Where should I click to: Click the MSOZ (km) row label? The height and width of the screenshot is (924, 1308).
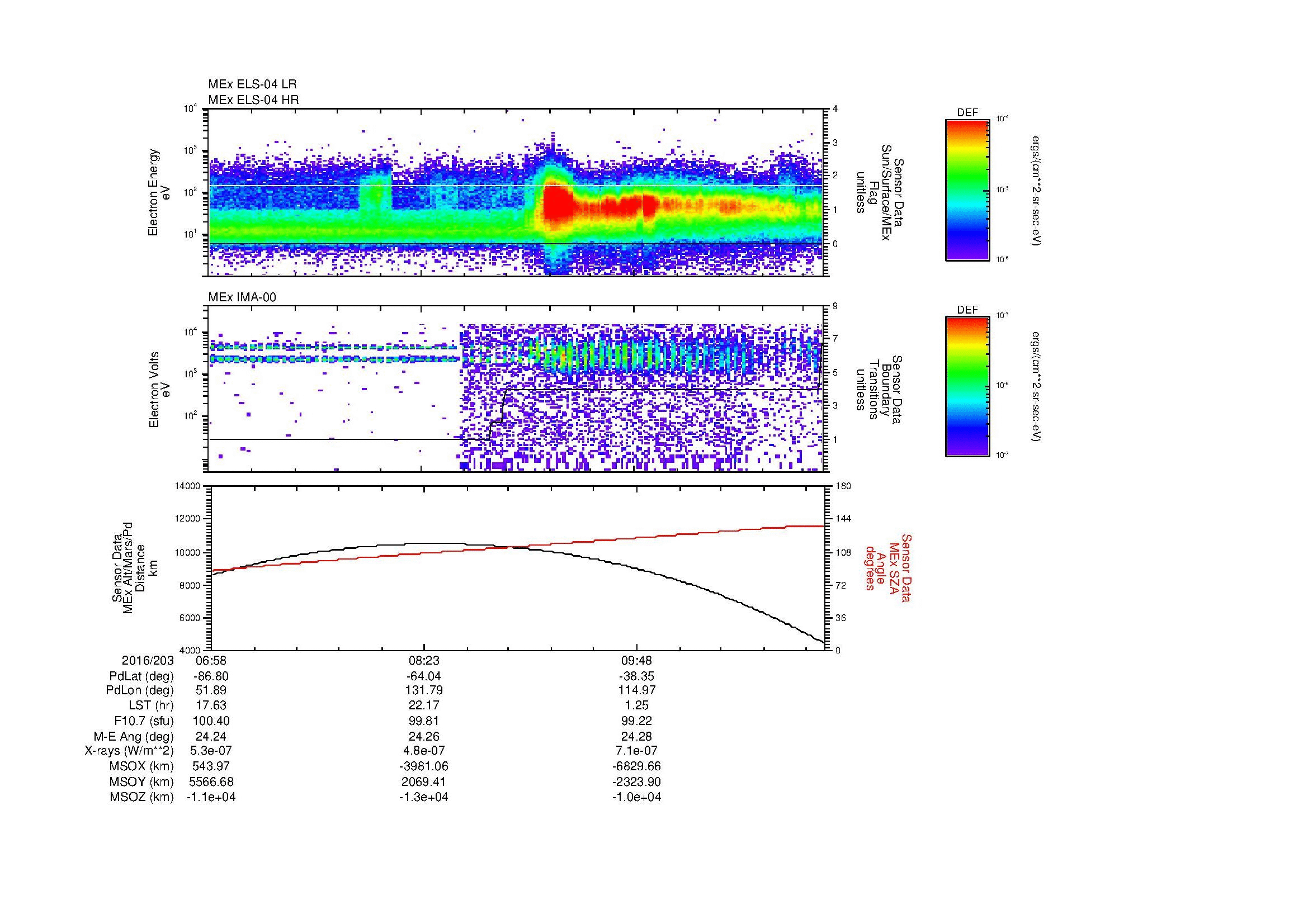(141, 797)
